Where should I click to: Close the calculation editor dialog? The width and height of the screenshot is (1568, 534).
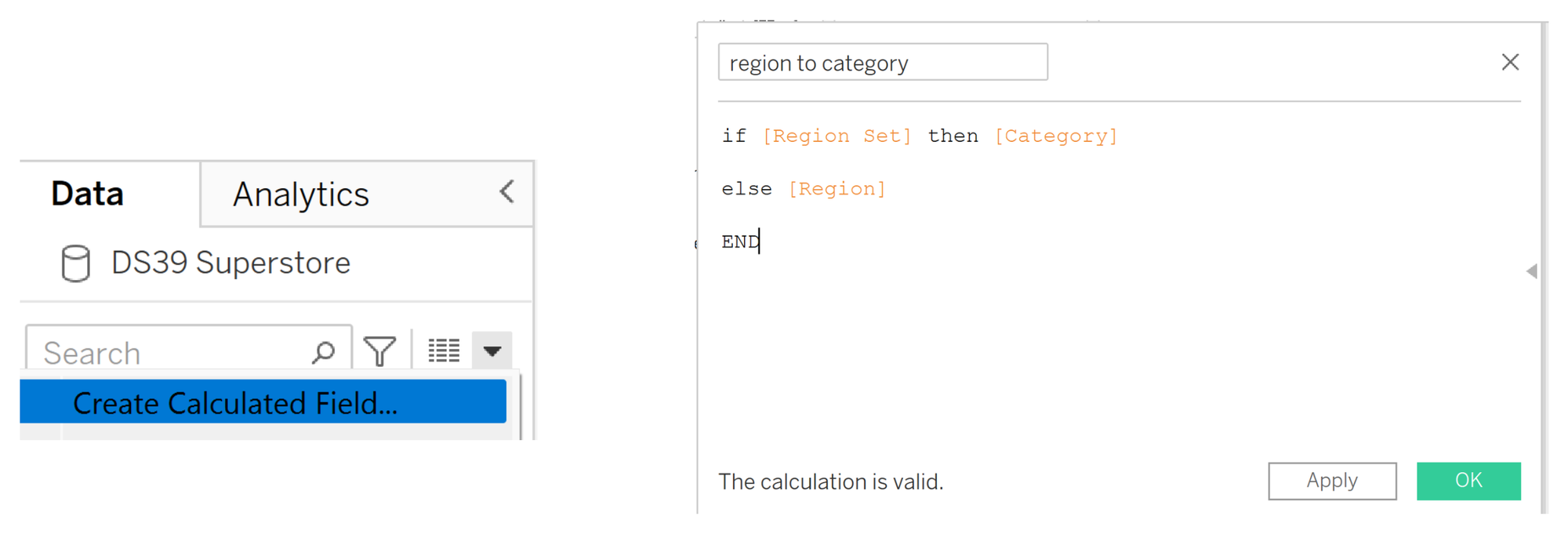pyautogui.click(x=1510, y=62)
